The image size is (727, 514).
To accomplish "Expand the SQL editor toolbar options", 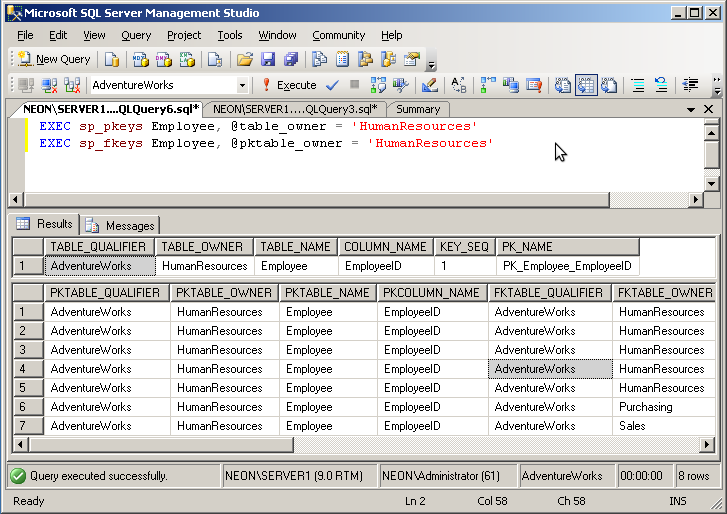I will tap(717, 85).
